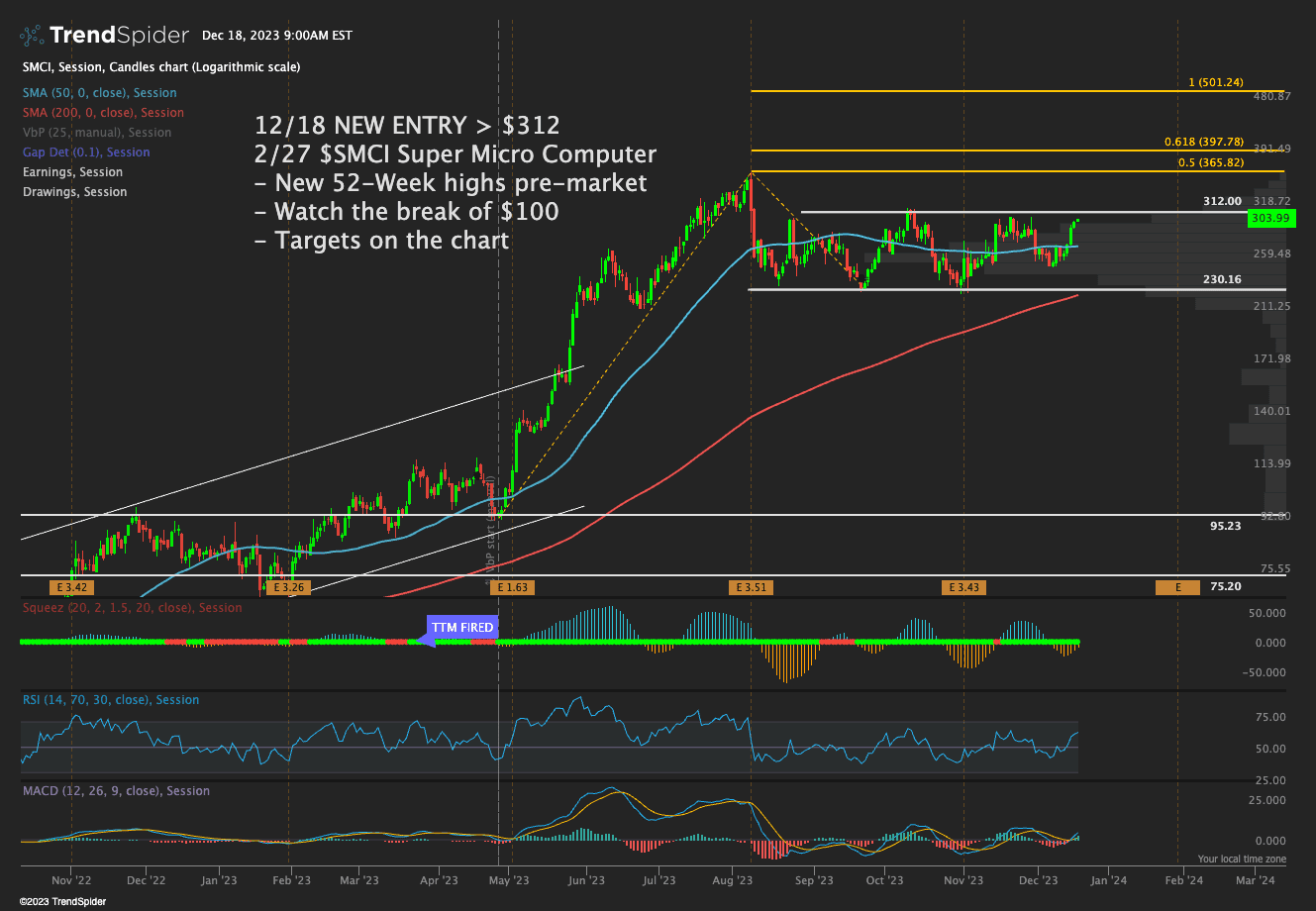Click the Earnings legend label
The width and height of the screenshot is (1316, 911).
point(72,172)
